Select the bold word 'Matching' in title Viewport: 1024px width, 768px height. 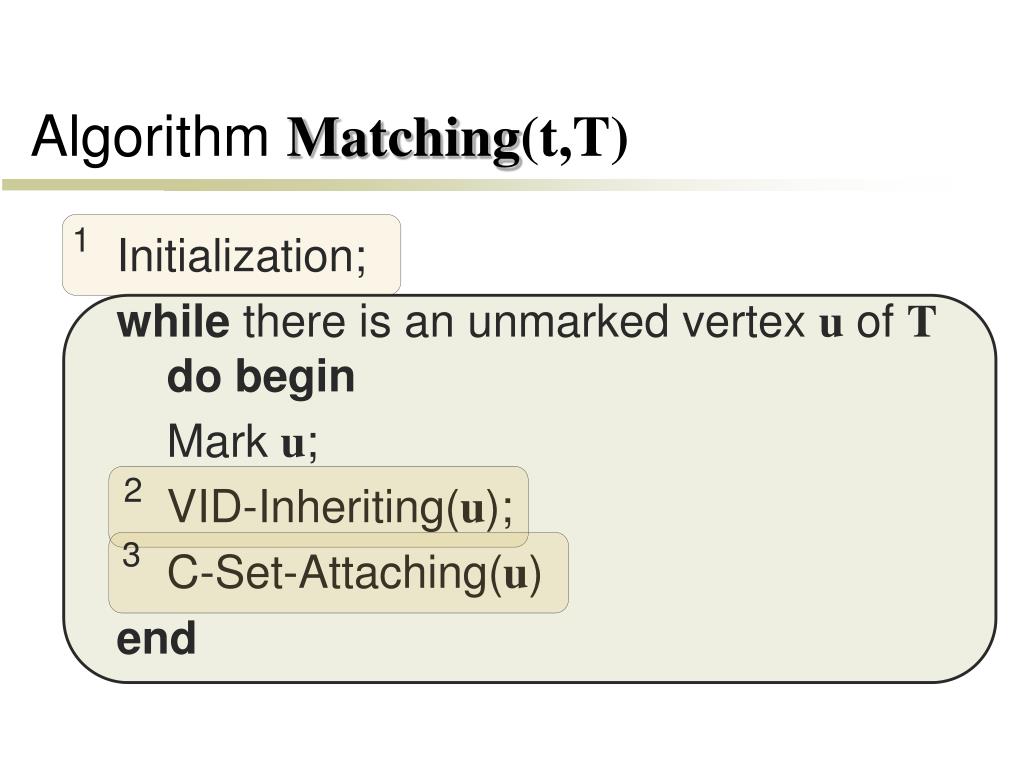pyautogui.click(x=404, y=138)
